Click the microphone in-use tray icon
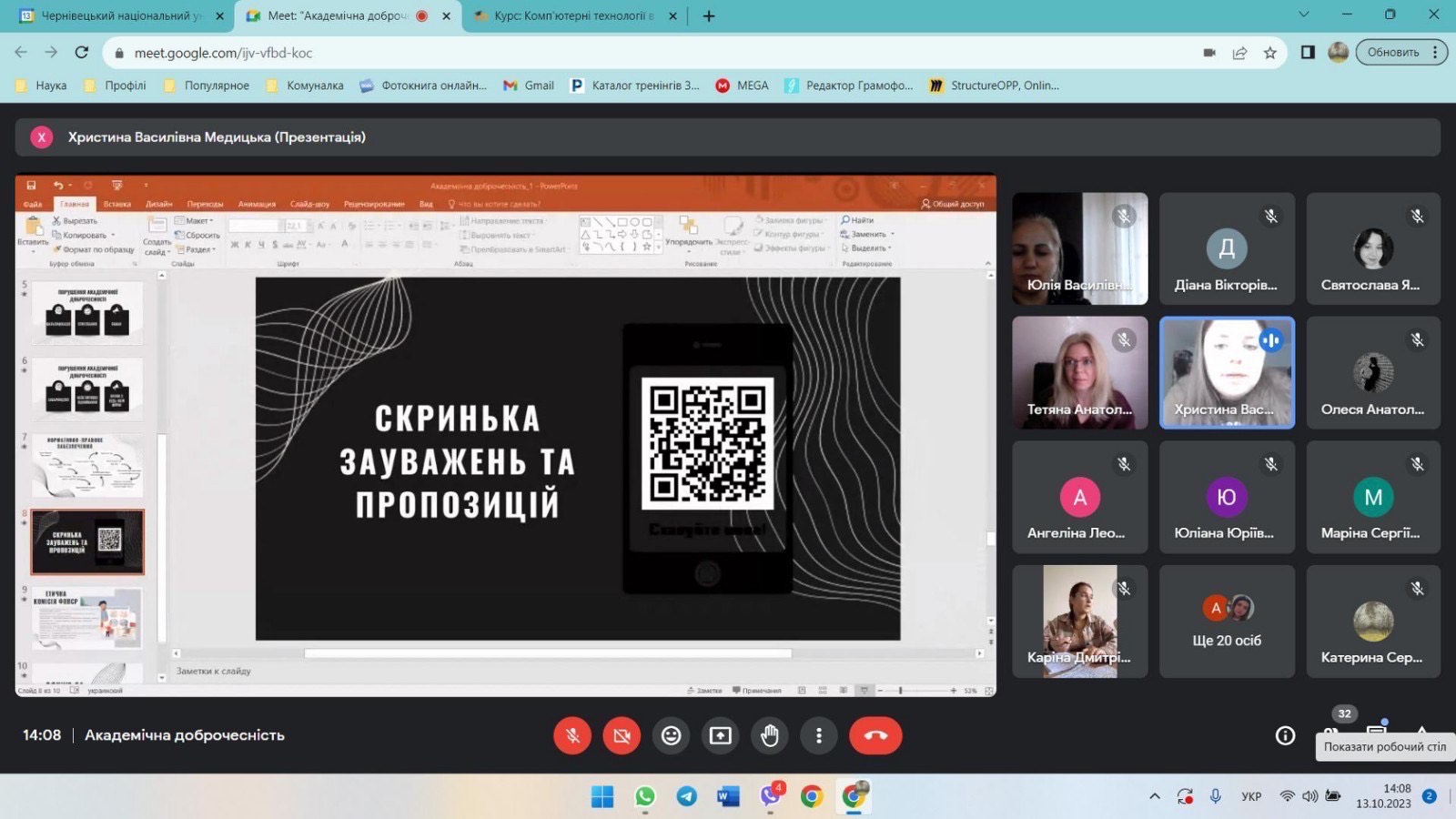Viewport: 1456px width, 819px height. [1215, 796]
